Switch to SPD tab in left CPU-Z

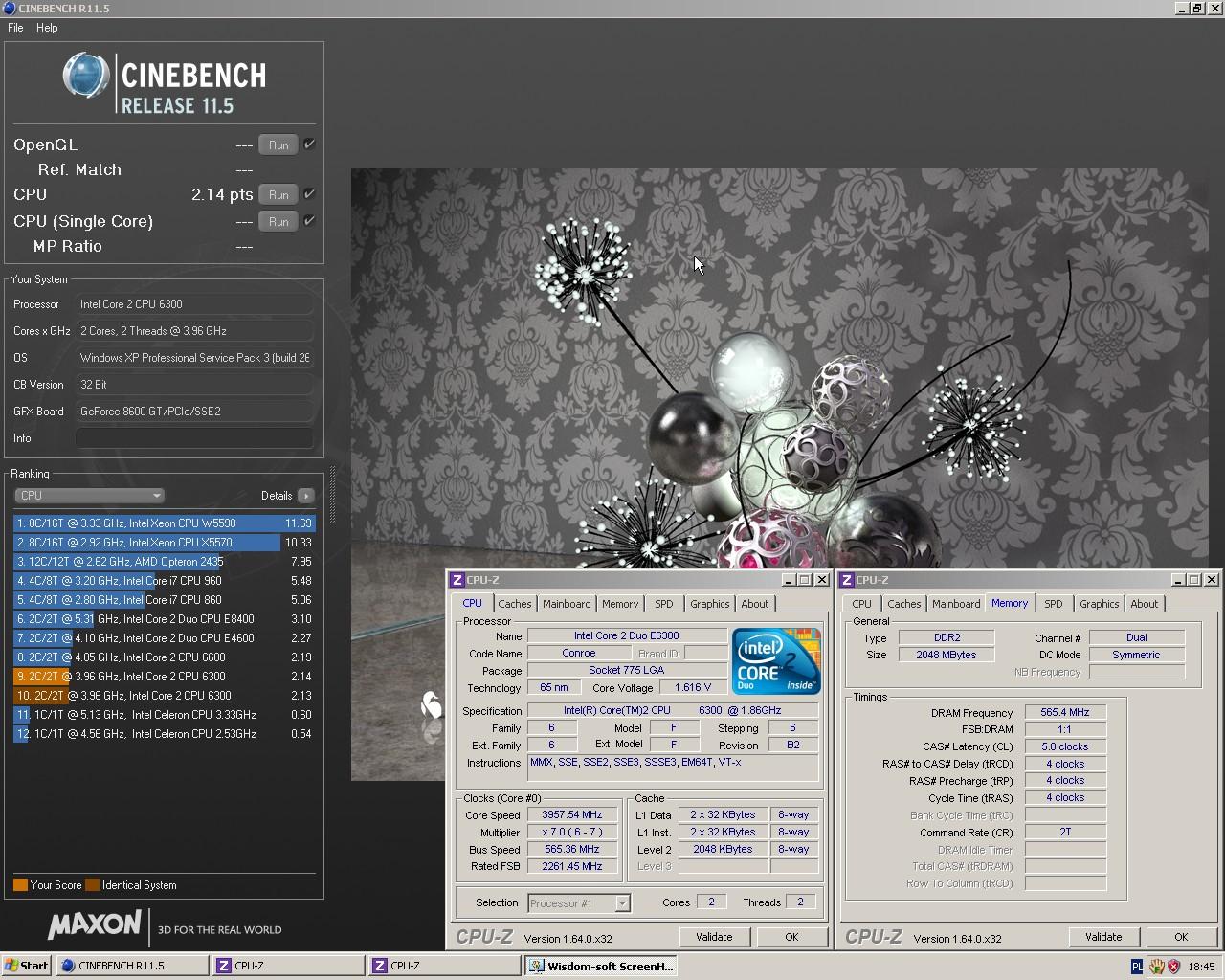(x=663, y=604)
